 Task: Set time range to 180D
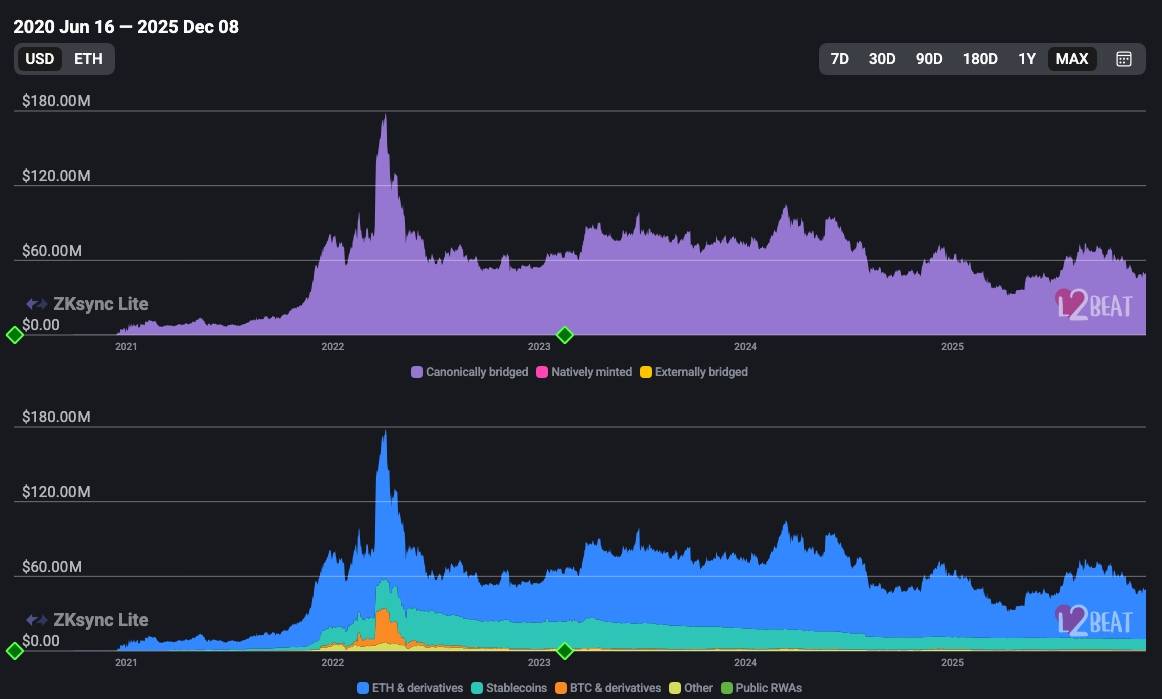click(x=980, y=59)
